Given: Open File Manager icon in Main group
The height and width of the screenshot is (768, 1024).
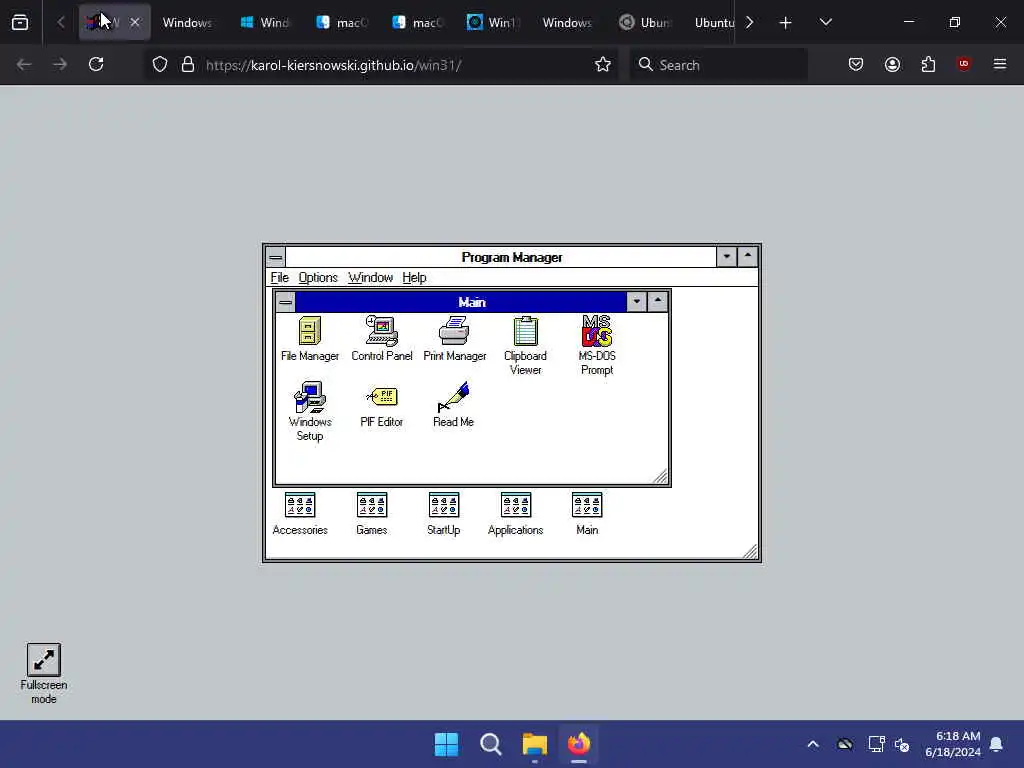Looking at the screenshot, I should click(310, 338).
